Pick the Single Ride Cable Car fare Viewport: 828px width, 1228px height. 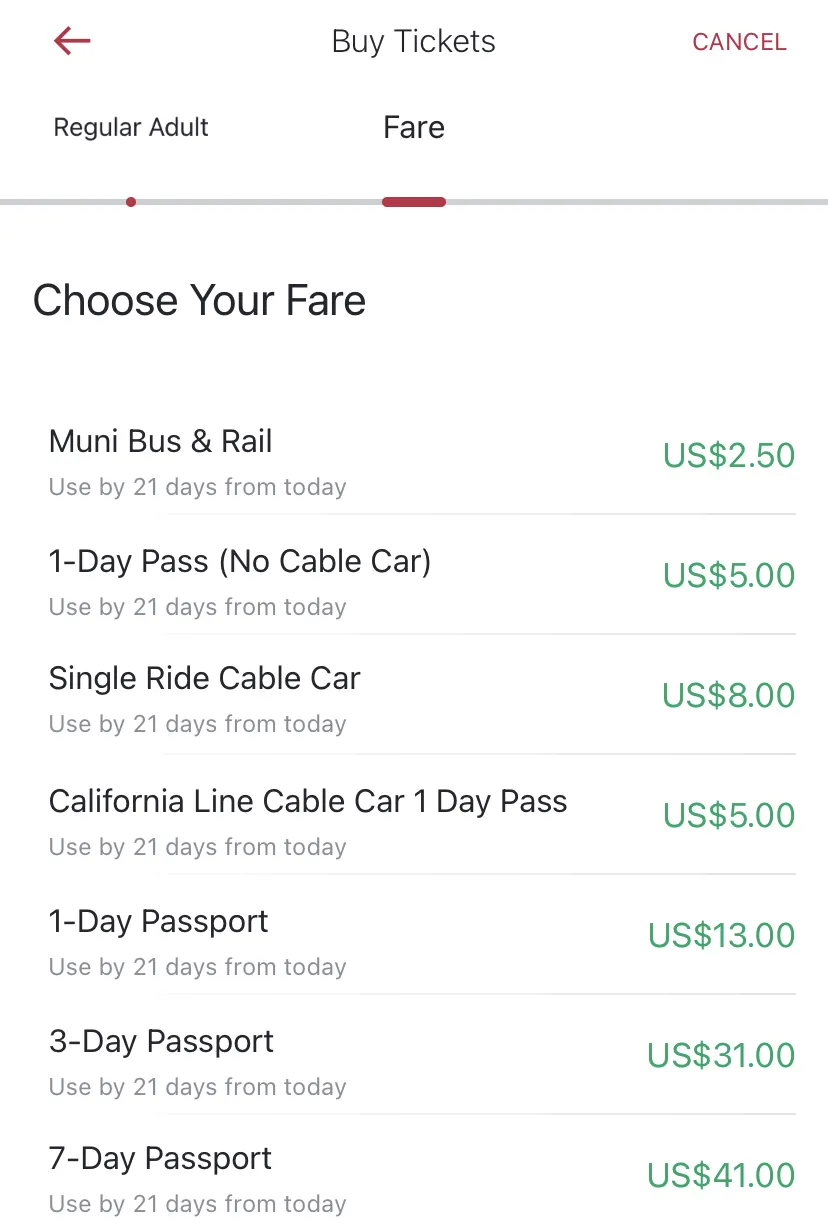(204, 679)
